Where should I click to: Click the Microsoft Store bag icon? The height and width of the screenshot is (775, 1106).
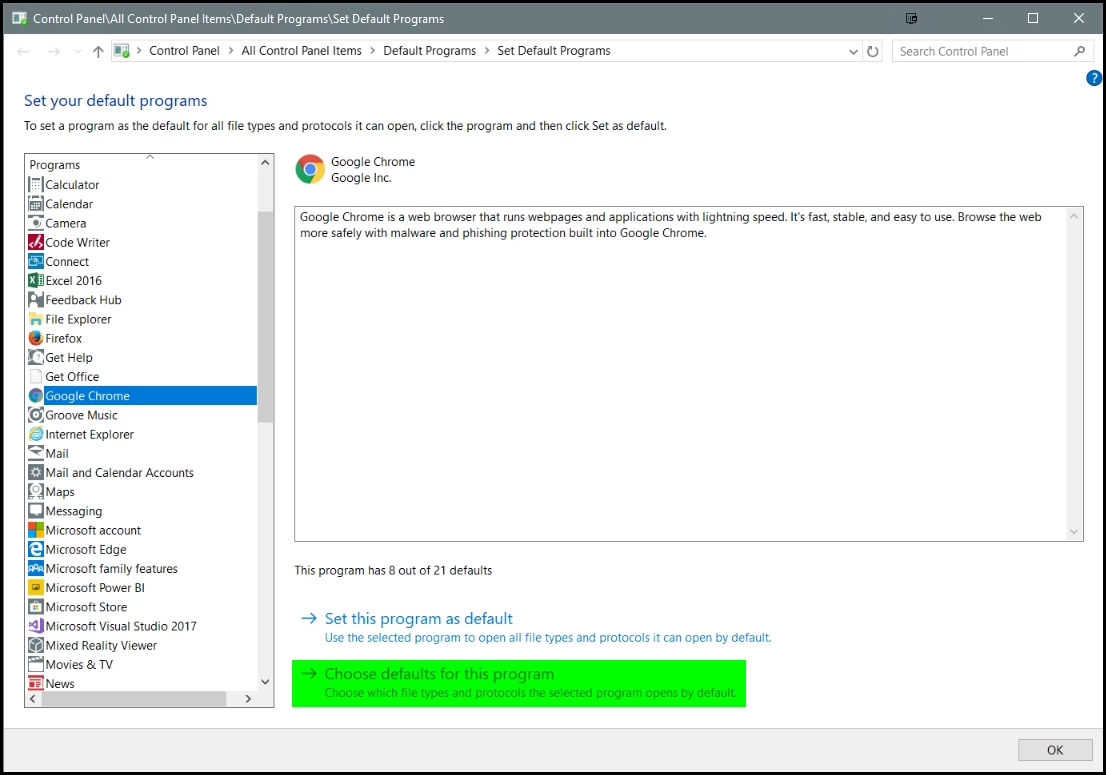click(36, 606)
